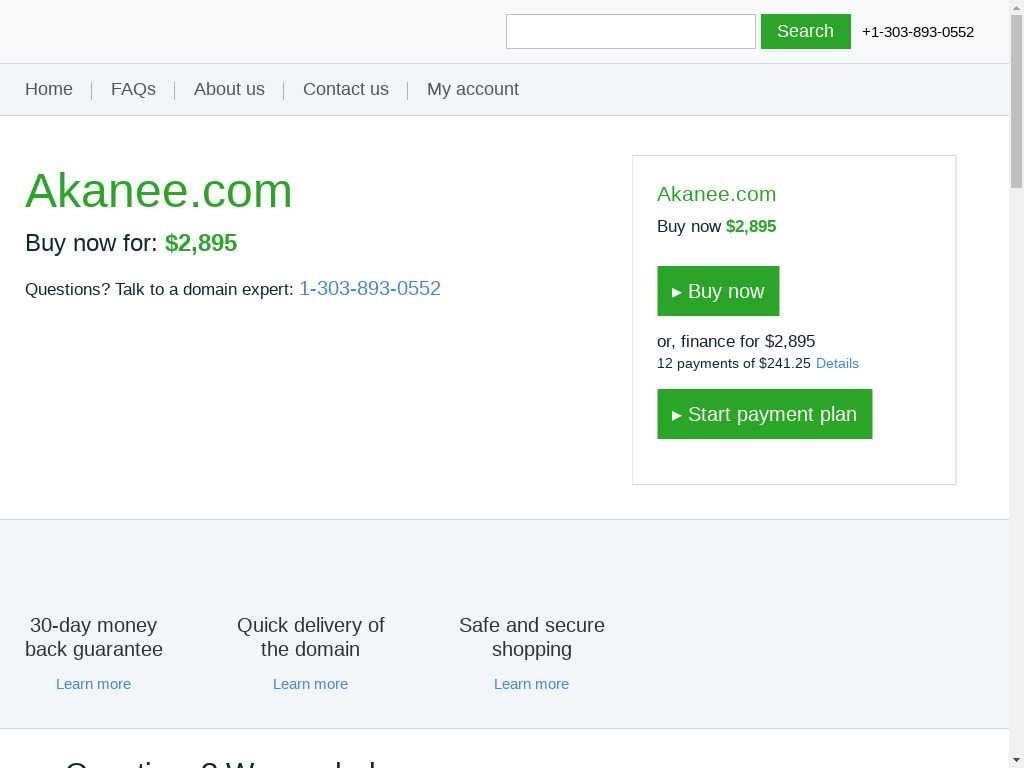The width and height of the screenshot is (1024, 768).
Task: Click the scrollbar down arrow
Action: click(x=1016, y=760)
